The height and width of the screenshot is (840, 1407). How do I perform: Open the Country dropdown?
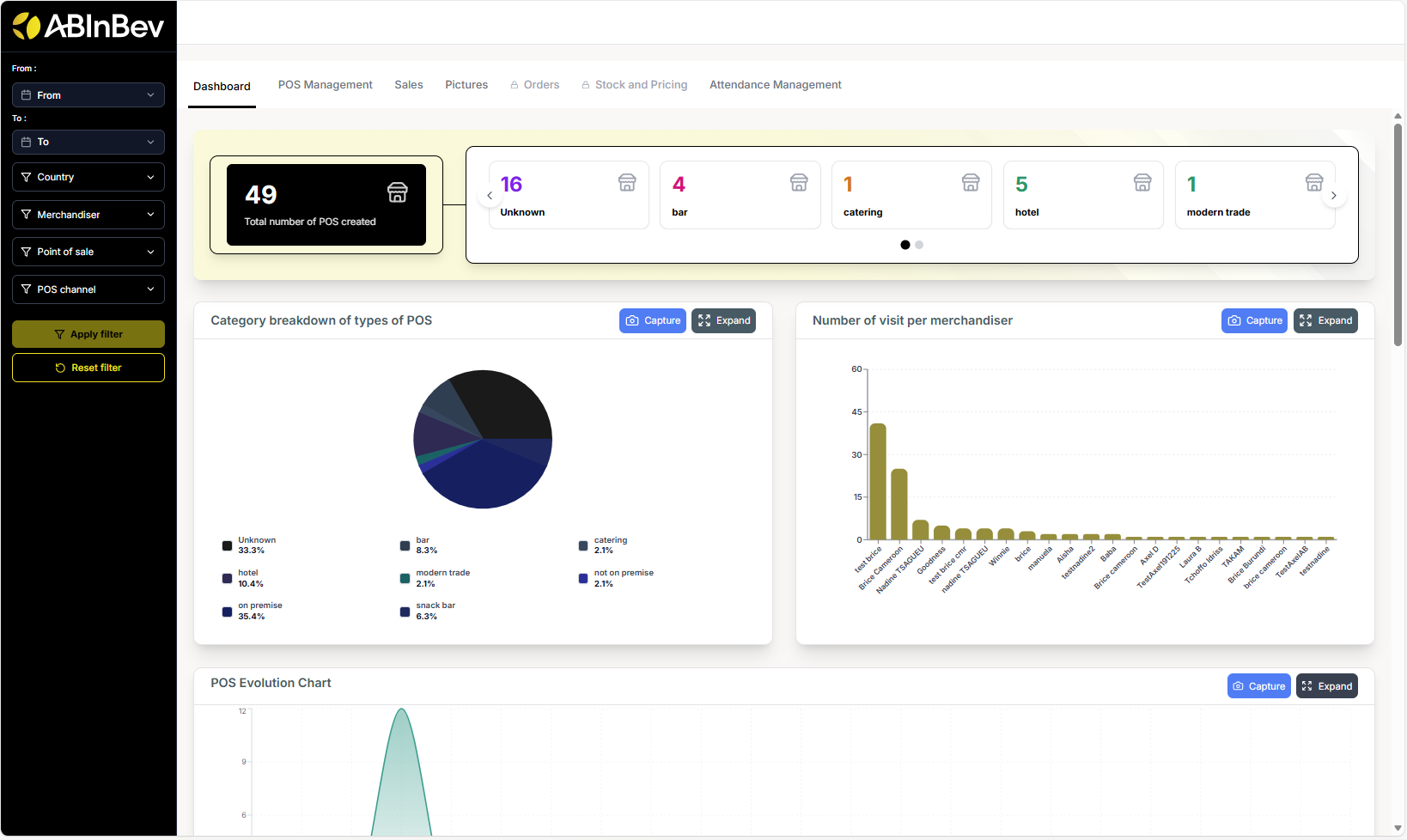pyautogui.click(x=88, y=177)
